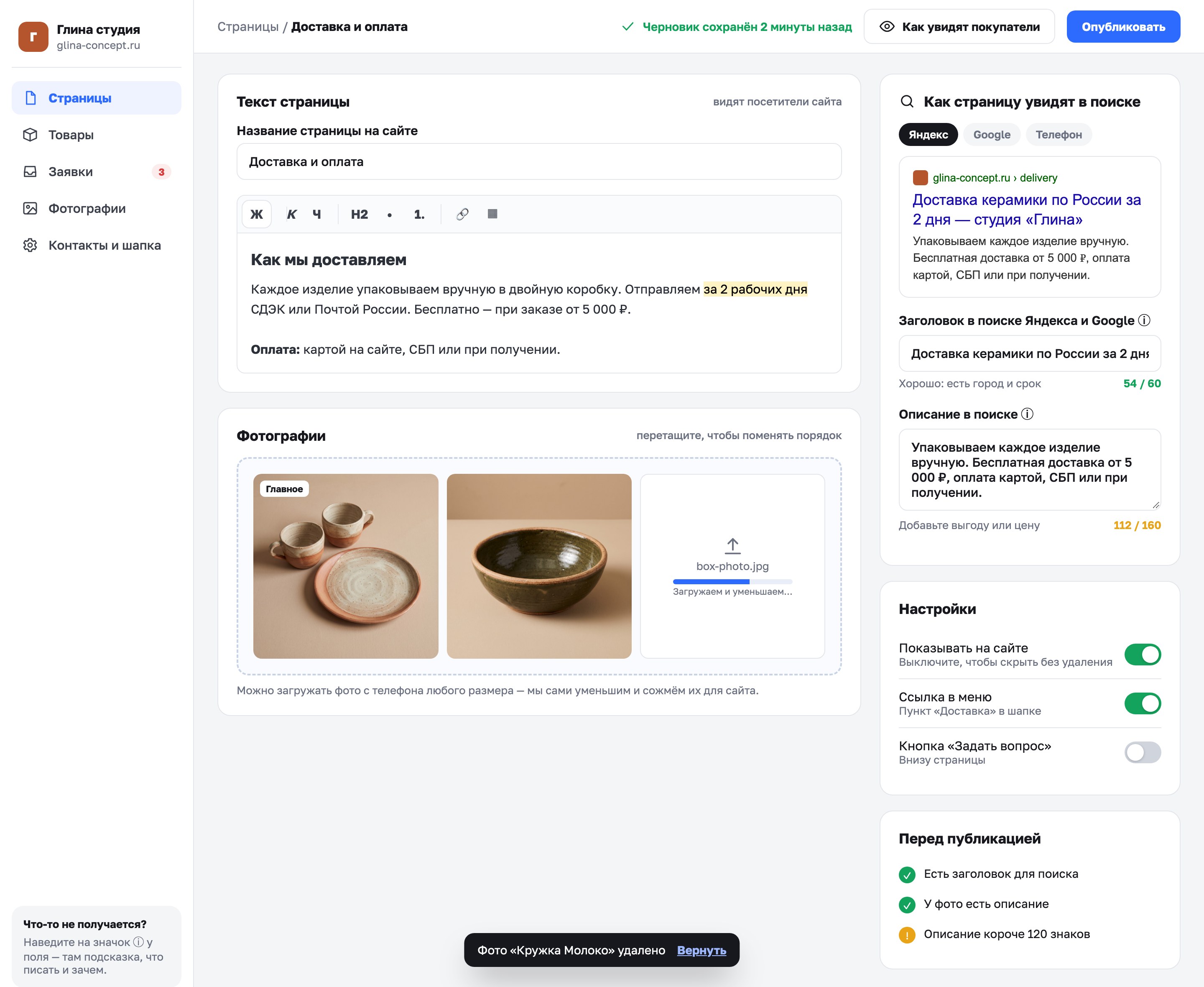Viewport: 1204px width, 987px height.
Task: Click the info icon next to Описание в поиске
Action: pyautogui.click(x=1027, y=414)
